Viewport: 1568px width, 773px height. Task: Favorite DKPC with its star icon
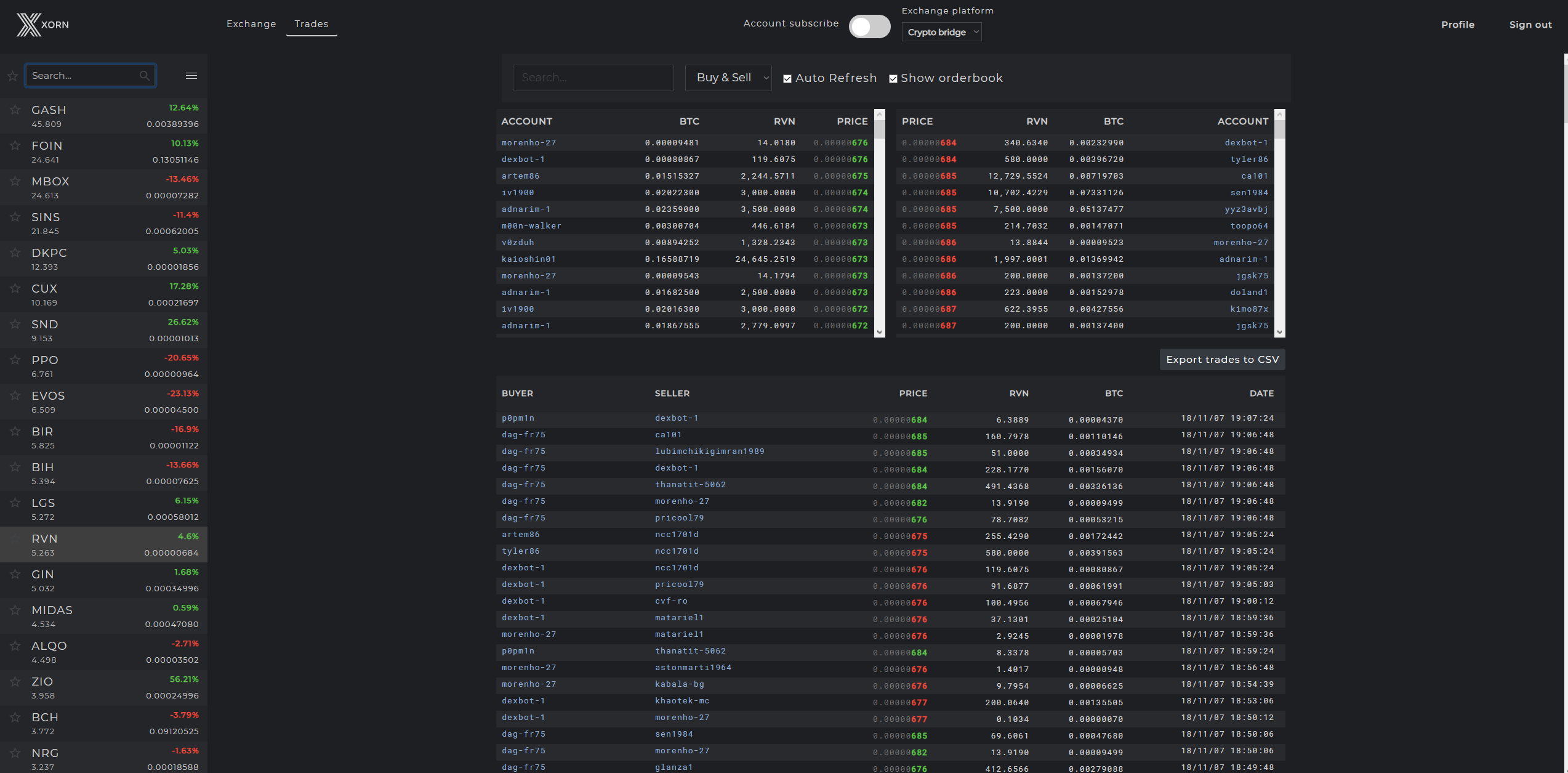(15, 253)
